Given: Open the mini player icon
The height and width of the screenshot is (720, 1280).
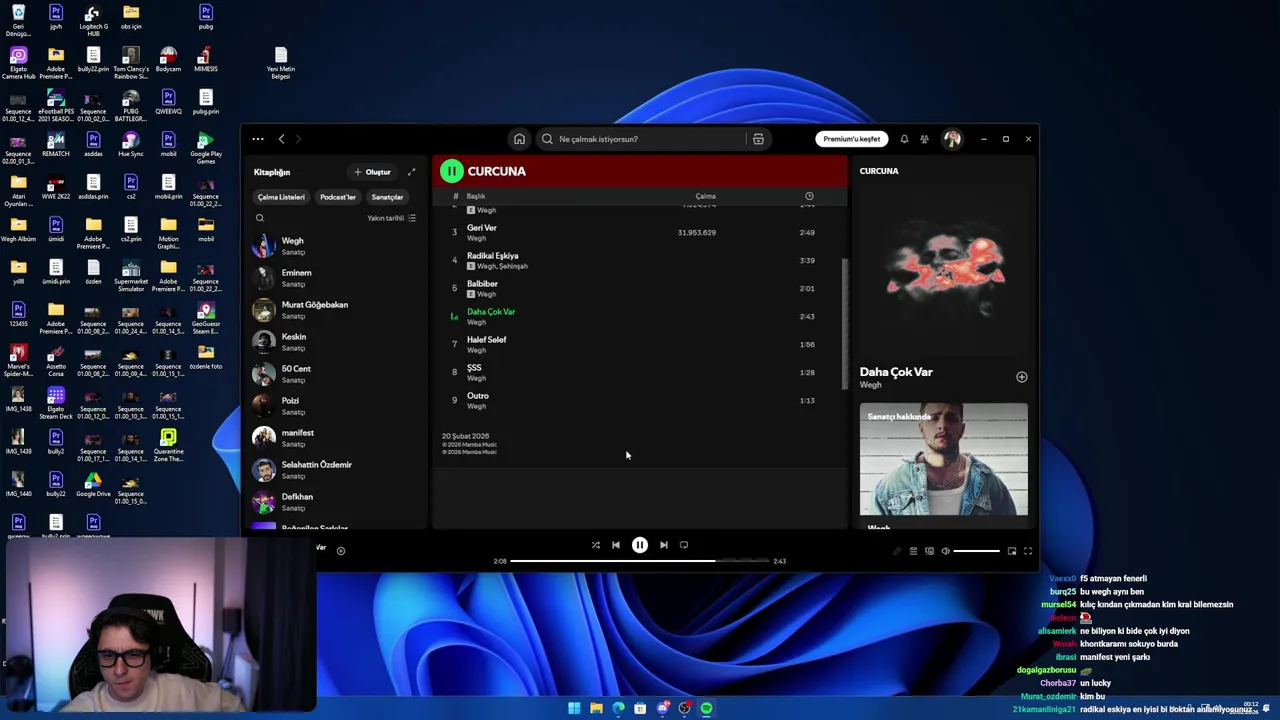Looking at the screenshot, I should pos(1012,551).
